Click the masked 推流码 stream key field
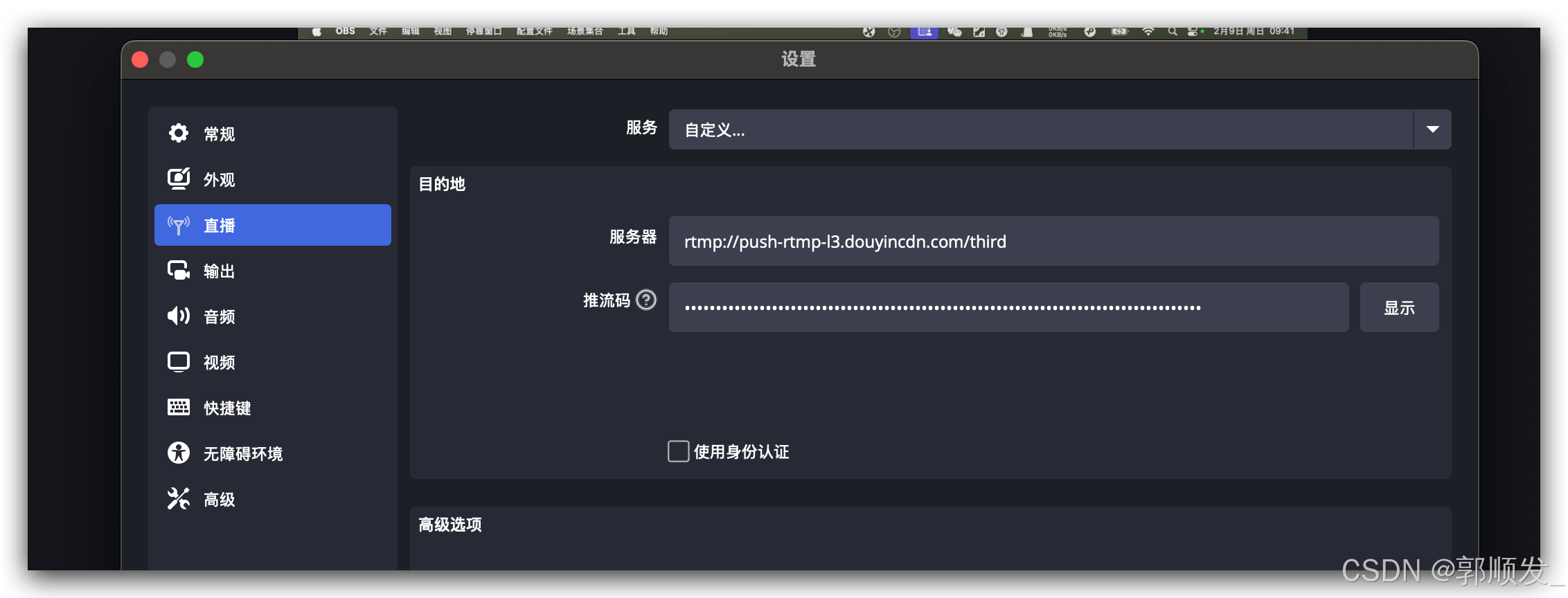The width and height of the screenshot is (1568, 598). [x=1008, y=307]
